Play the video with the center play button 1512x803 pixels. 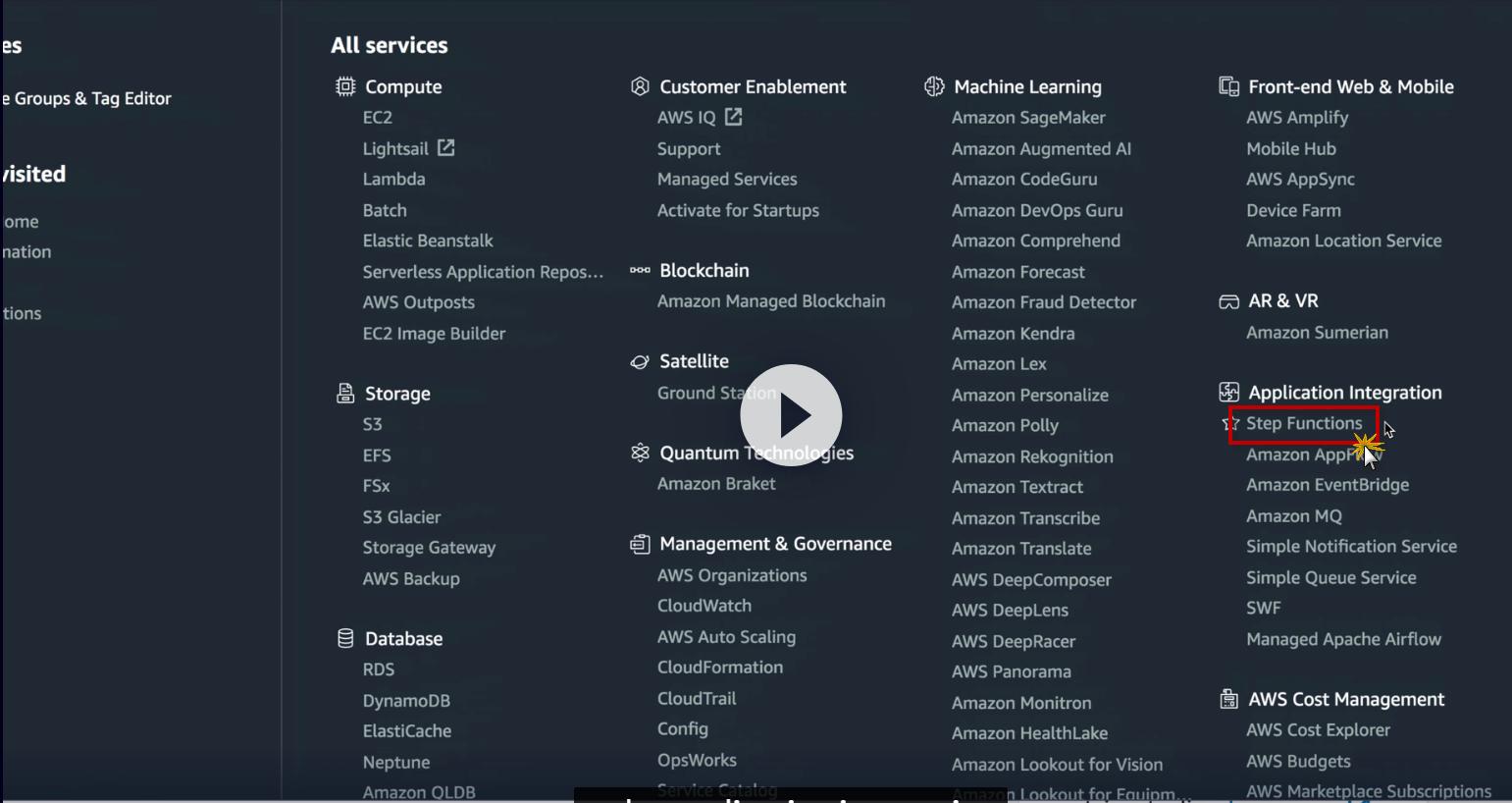(791, 415)
